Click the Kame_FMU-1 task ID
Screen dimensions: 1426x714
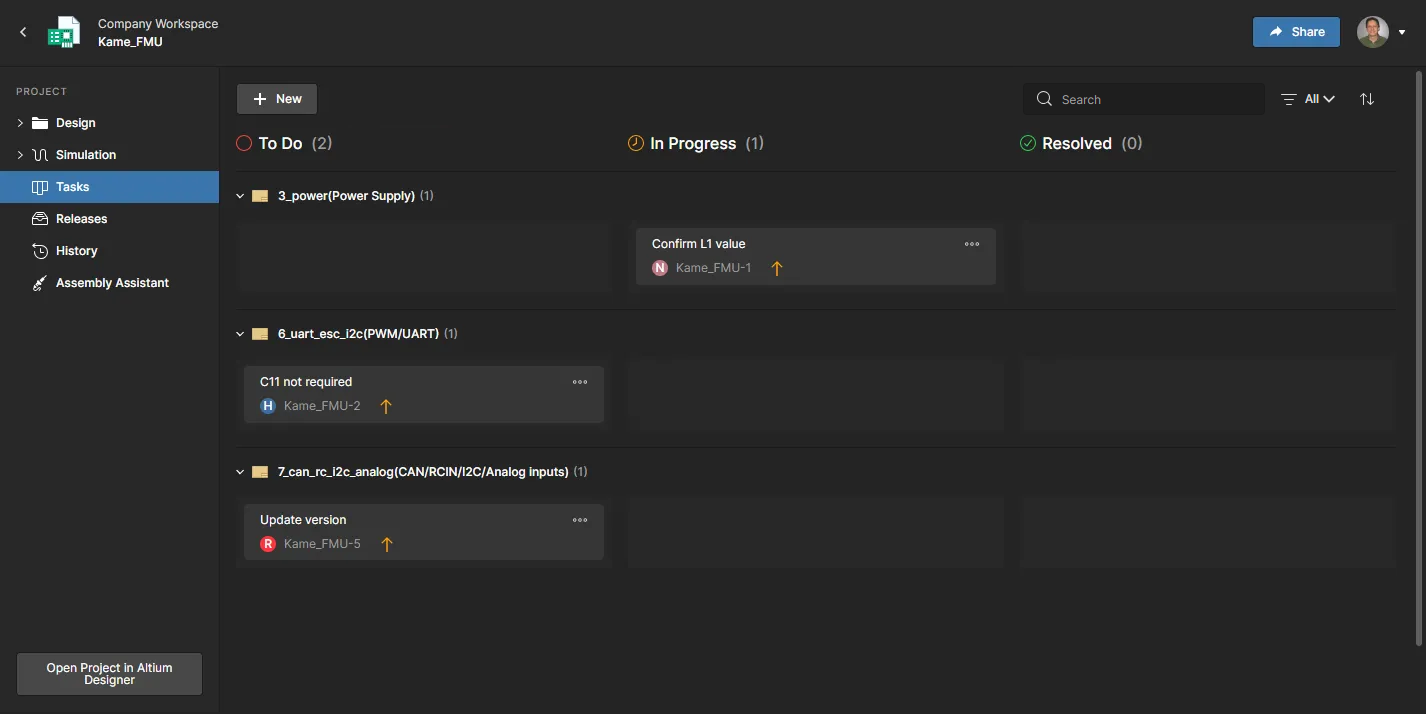point(714,268)
